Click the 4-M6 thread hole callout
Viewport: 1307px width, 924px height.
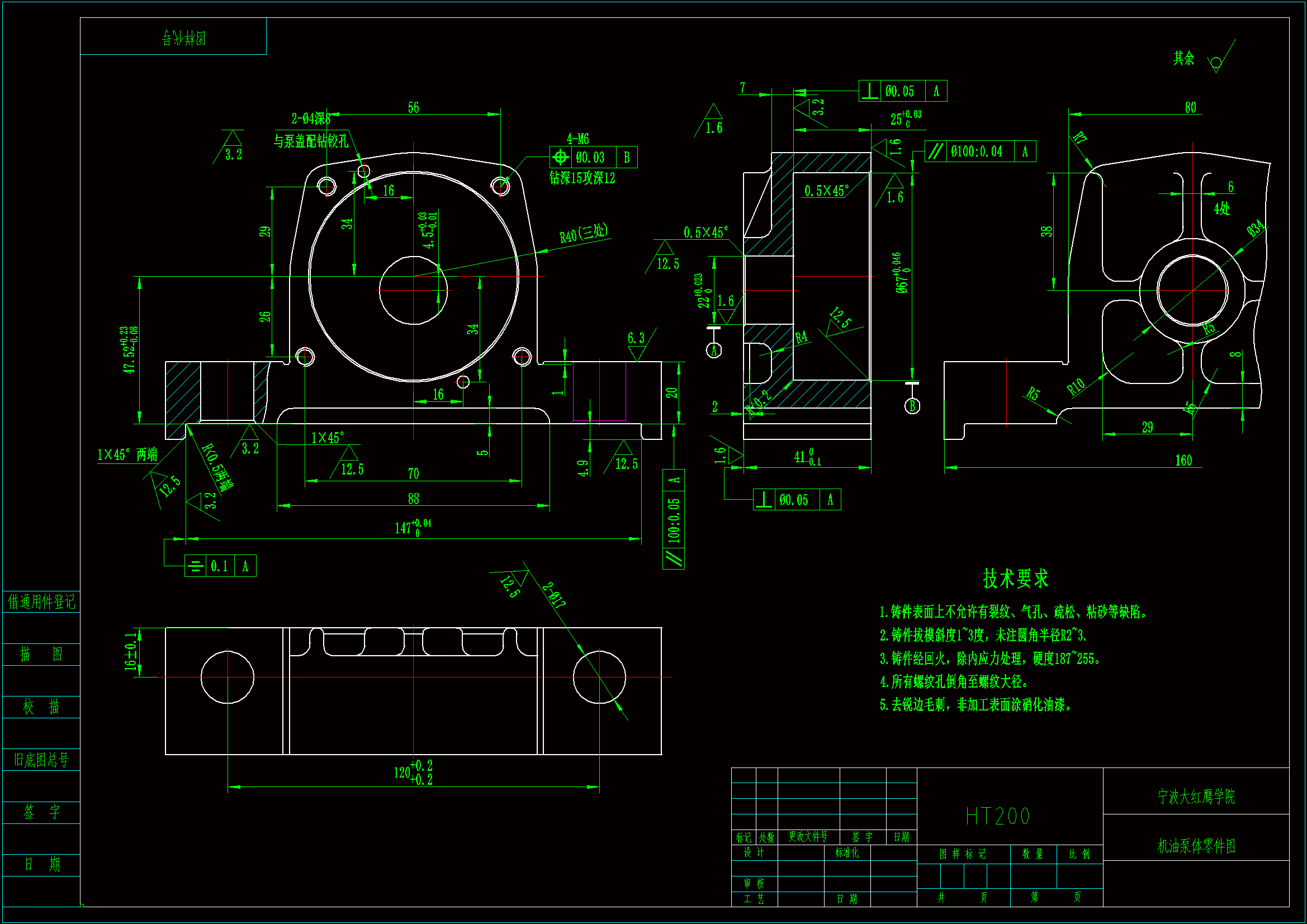point(577,139)
